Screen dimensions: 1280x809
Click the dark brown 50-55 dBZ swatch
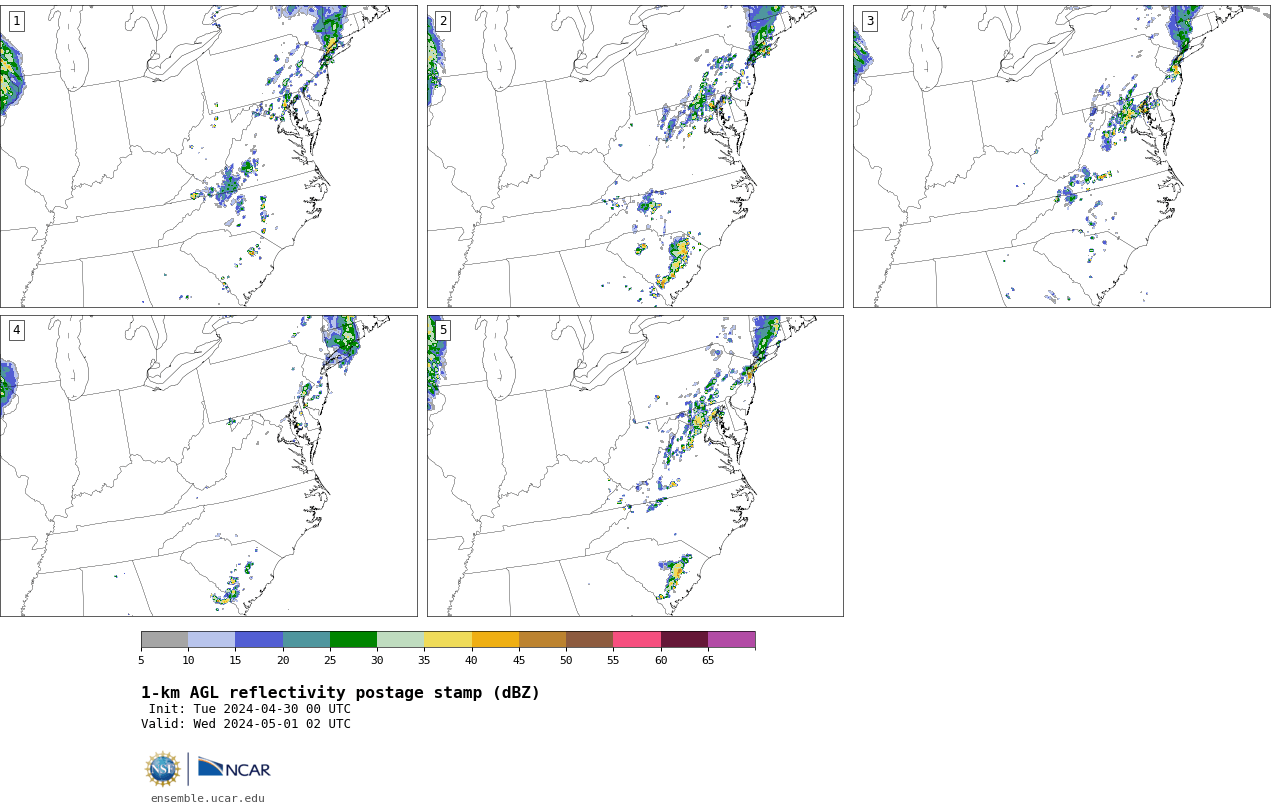click(x=589, y=640)
